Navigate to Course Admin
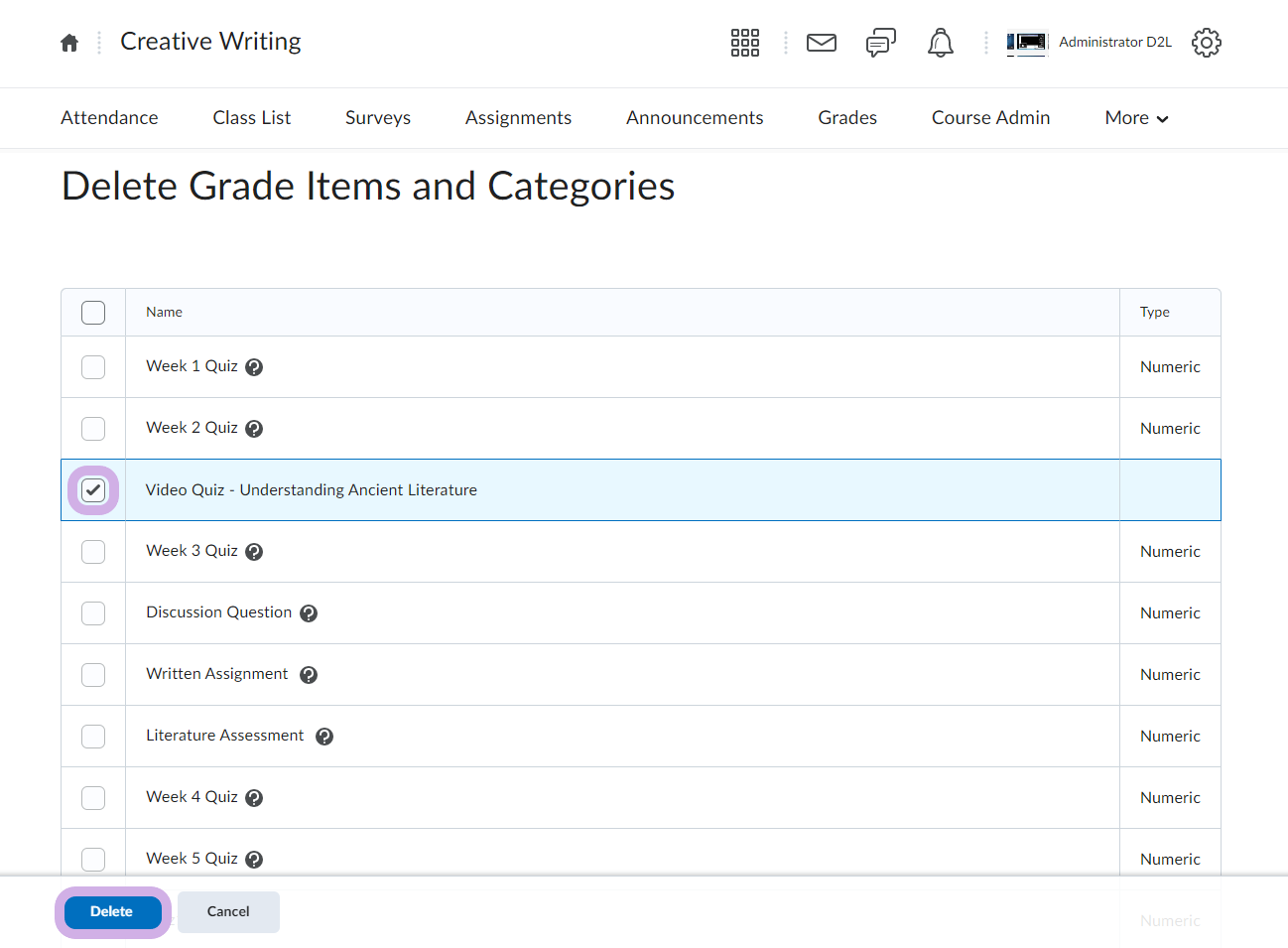 pyautogui.click(x=990, y=118)
